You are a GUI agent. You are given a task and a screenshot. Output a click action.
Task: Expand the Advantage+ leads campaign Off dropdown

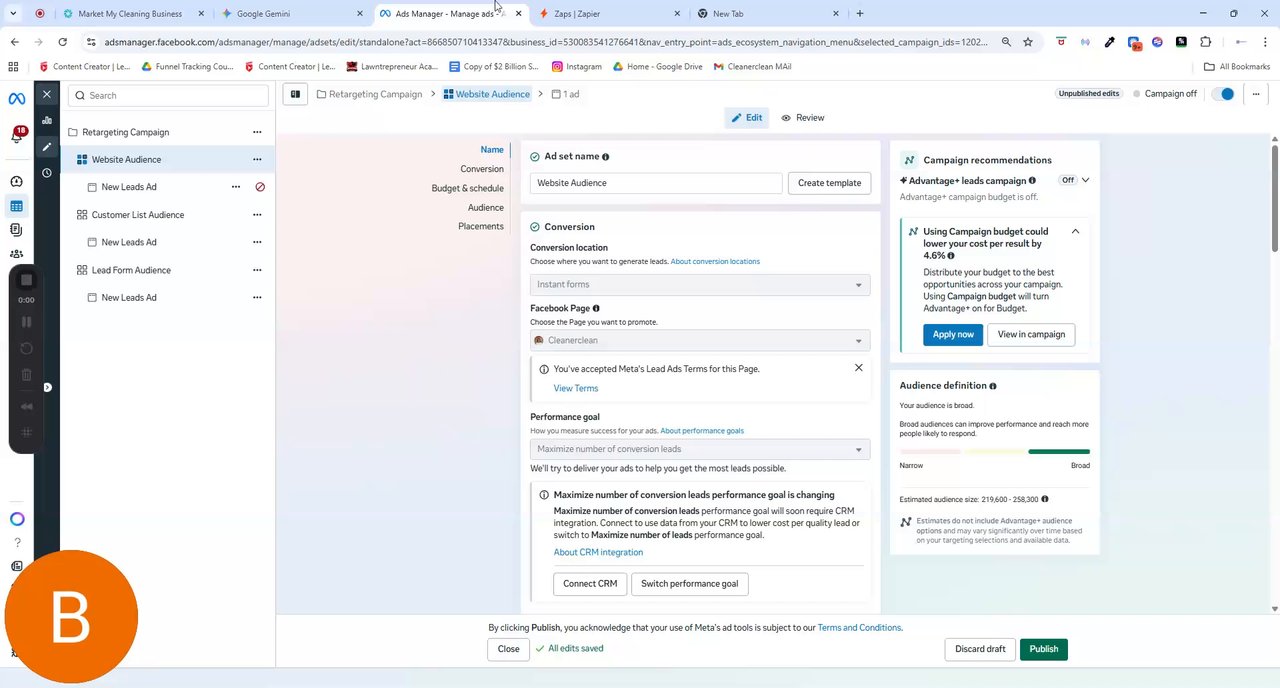click(1075, 180)
